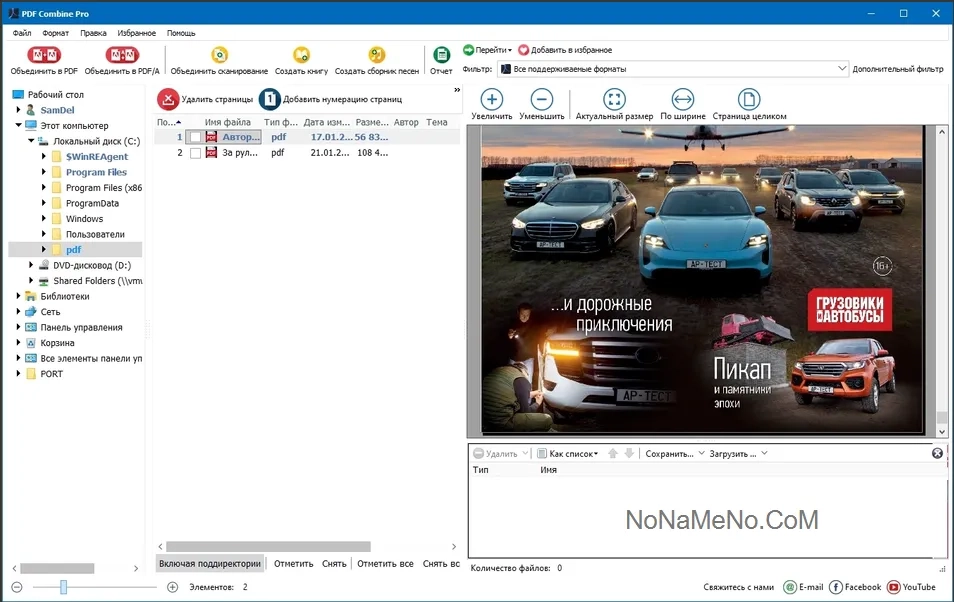Open the 'Формат' menu
954x602 pixels.
(55, 33)
